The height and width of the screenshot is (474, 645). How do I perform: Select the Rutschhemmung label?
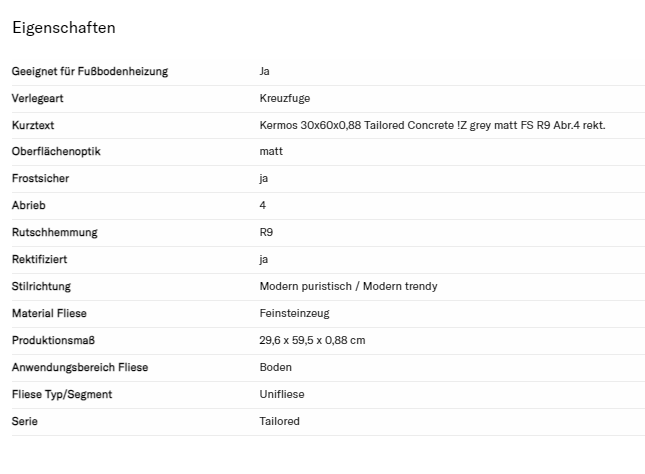coord(54,233)
